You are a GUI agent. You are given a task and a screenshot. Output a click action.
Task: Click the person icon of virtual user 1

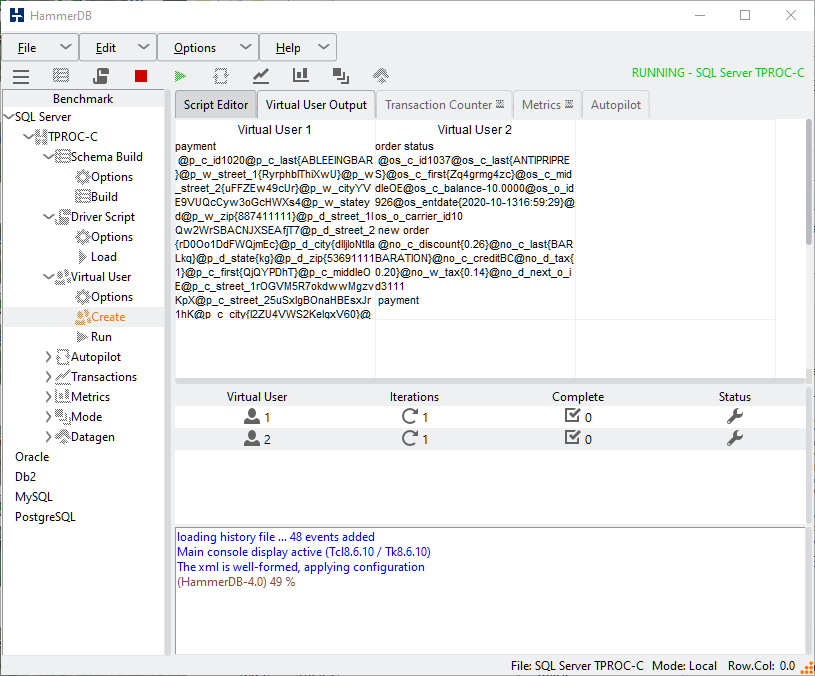click(252, 416)
